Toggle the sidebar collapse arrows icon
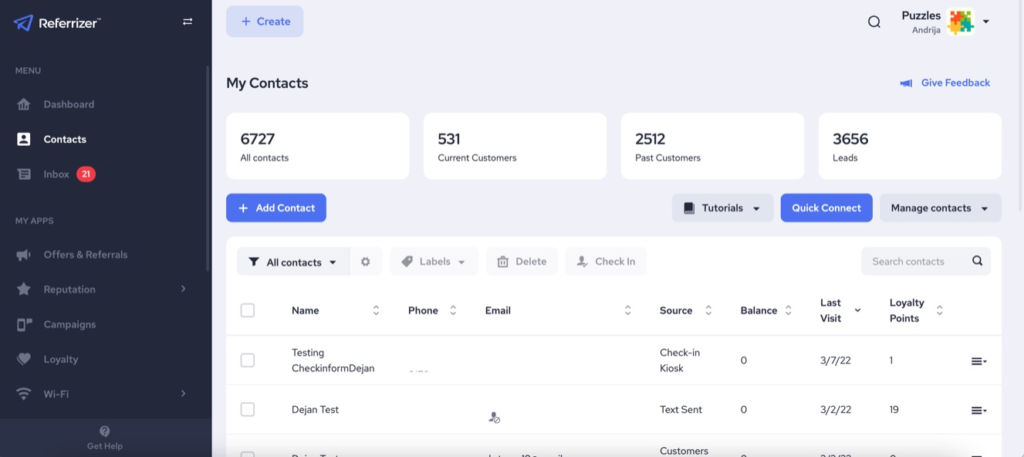 click(187, 22)
